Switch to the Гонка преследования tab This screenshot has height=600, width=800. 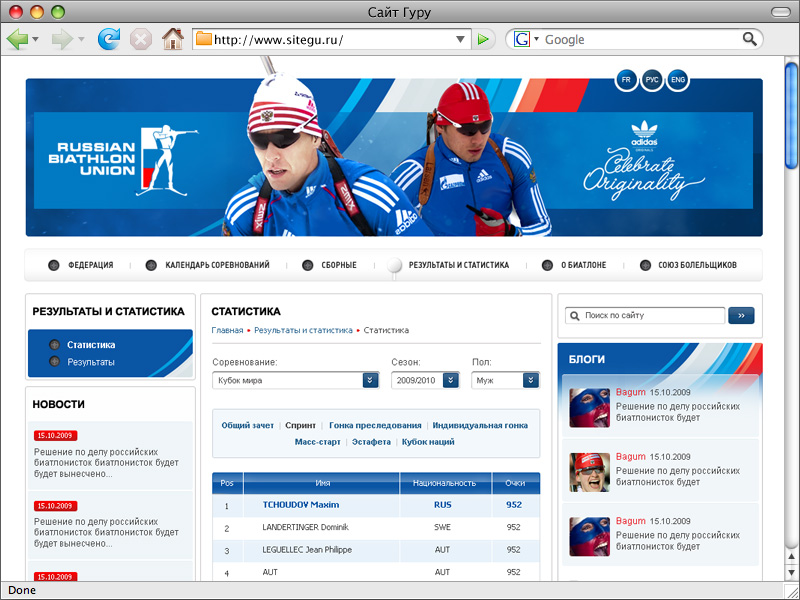375,426
